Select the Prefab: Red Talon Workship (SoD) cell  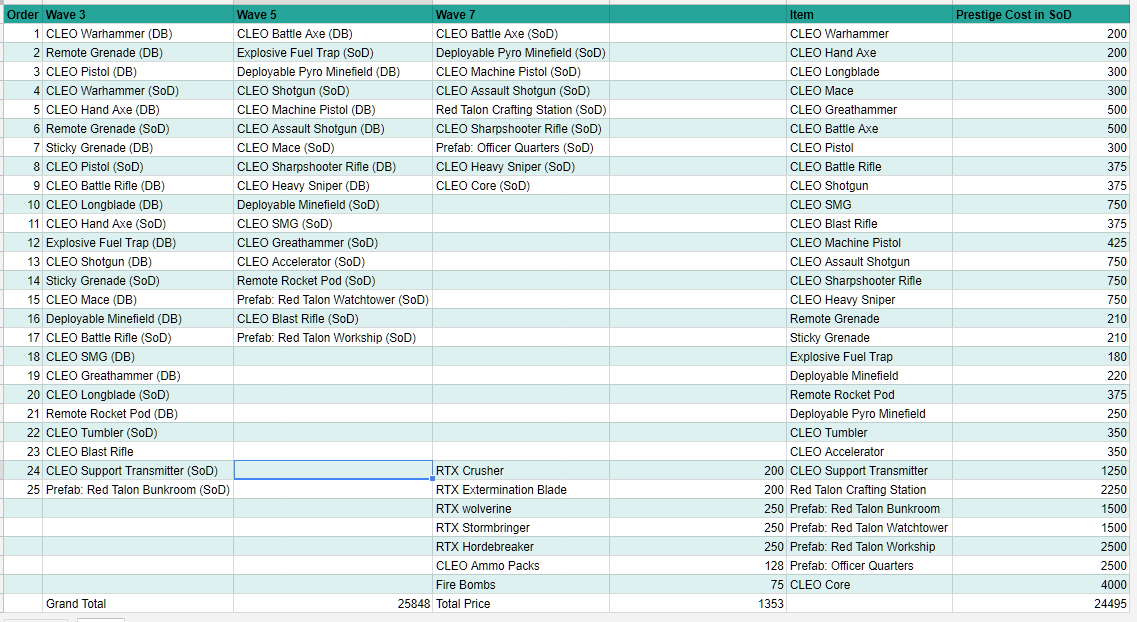click(332, 338)
